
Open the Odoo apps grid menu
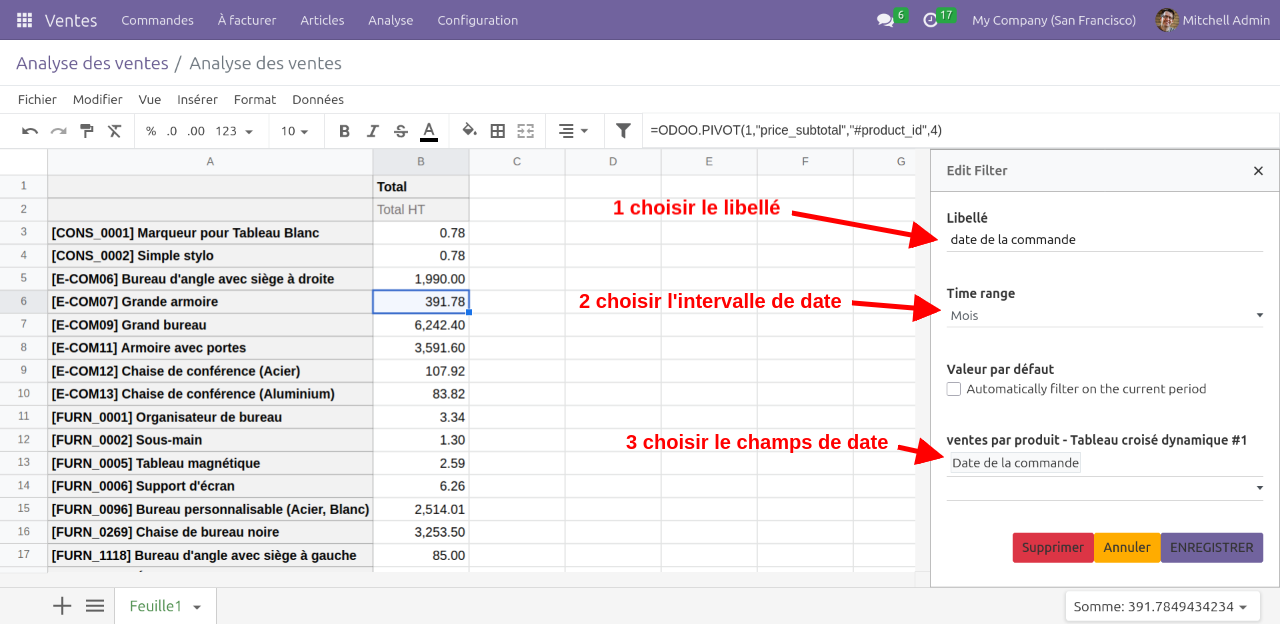coord(24,20)
